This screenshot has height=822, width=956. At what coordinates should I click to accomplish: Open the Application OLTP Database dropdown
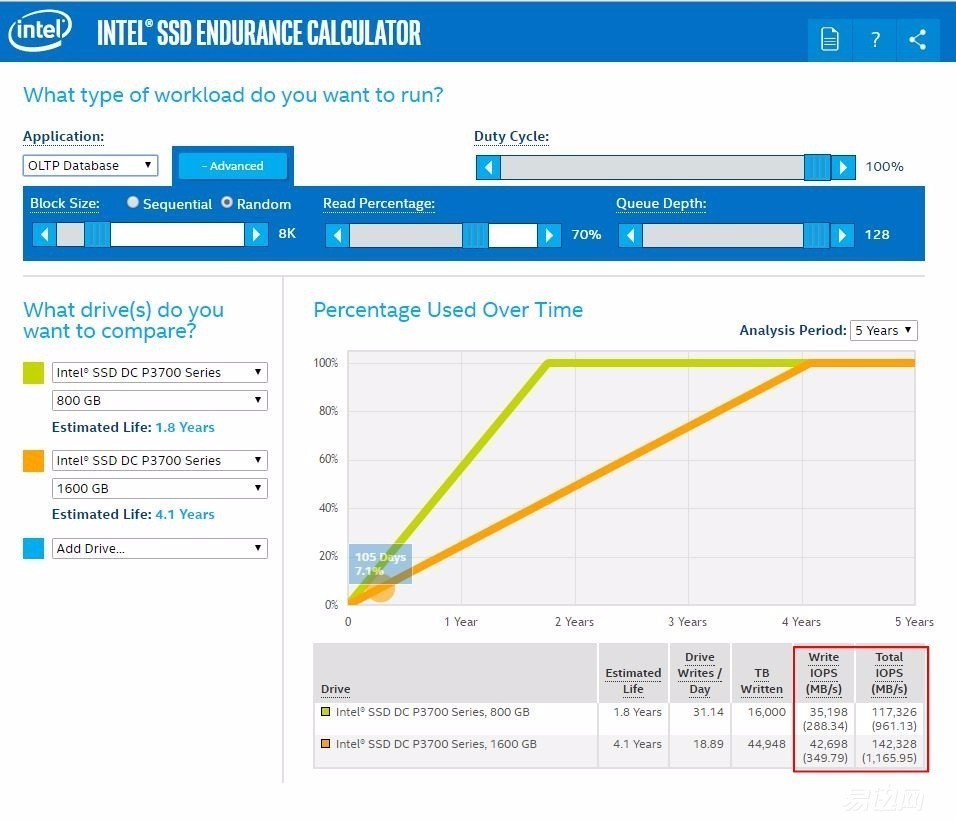pyautogui.click(x=90, y=165)
